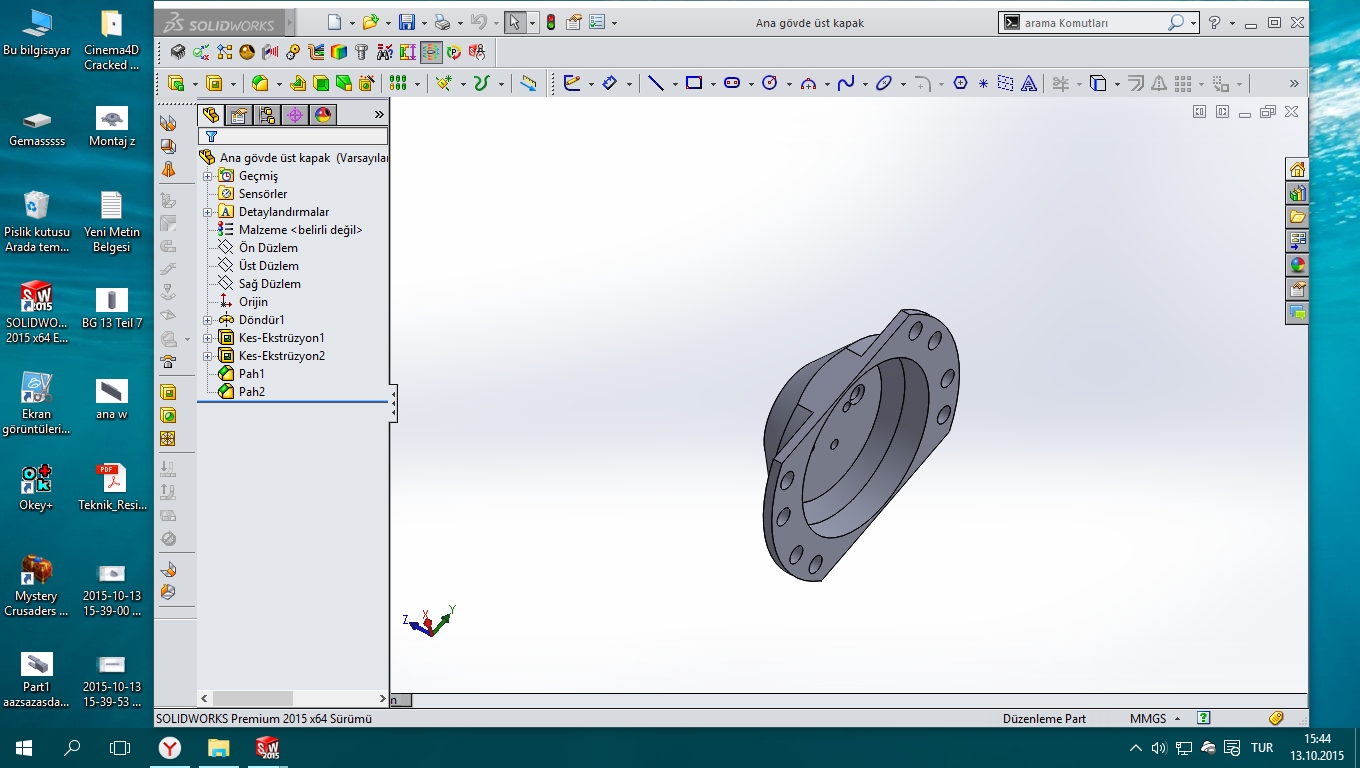Click the Open file folder icon
Image resolution: width=1360 pixels, height=768 pixels.
click(x=371, y=22)
